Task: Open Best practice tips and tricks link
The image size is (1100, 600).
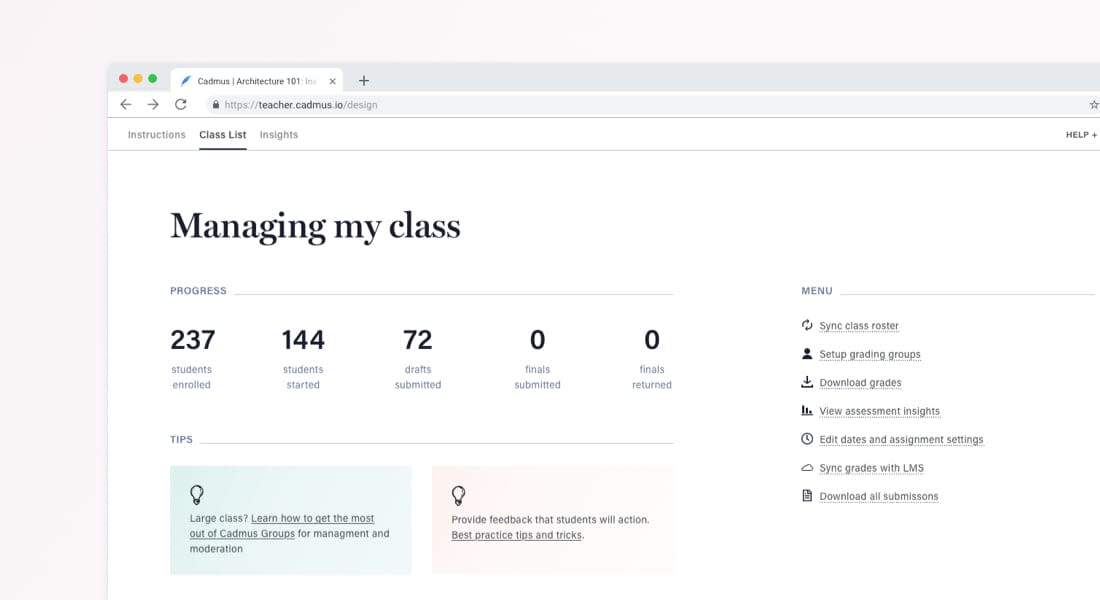Action: pos(516,535)
